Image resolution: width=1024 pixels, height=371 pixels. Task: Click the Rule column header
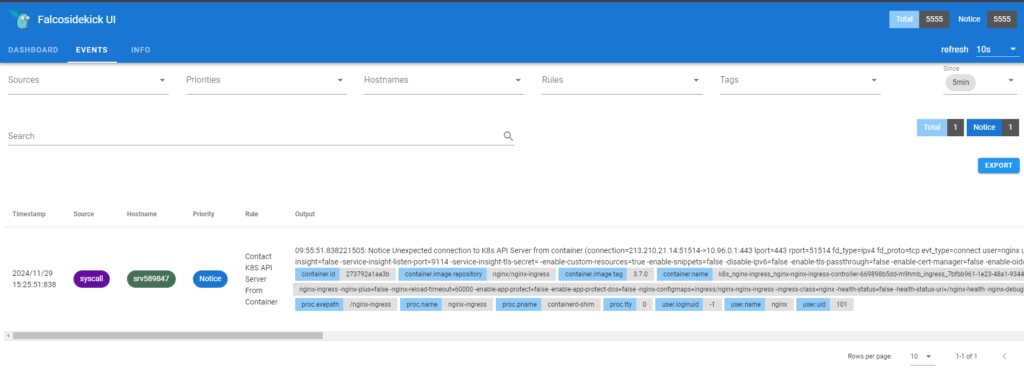(x=251, y=214)
